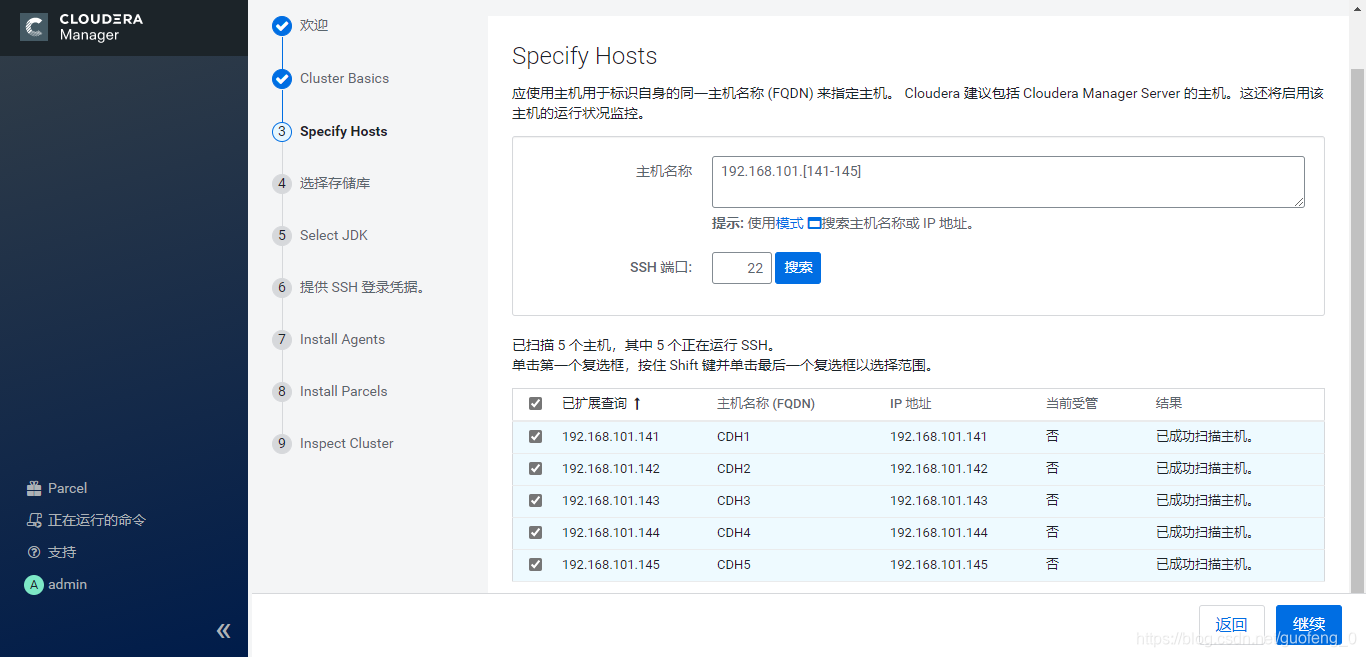Click step 9 number circle
This screenshot has height=657, width=1366.
(x=282, y=443)
